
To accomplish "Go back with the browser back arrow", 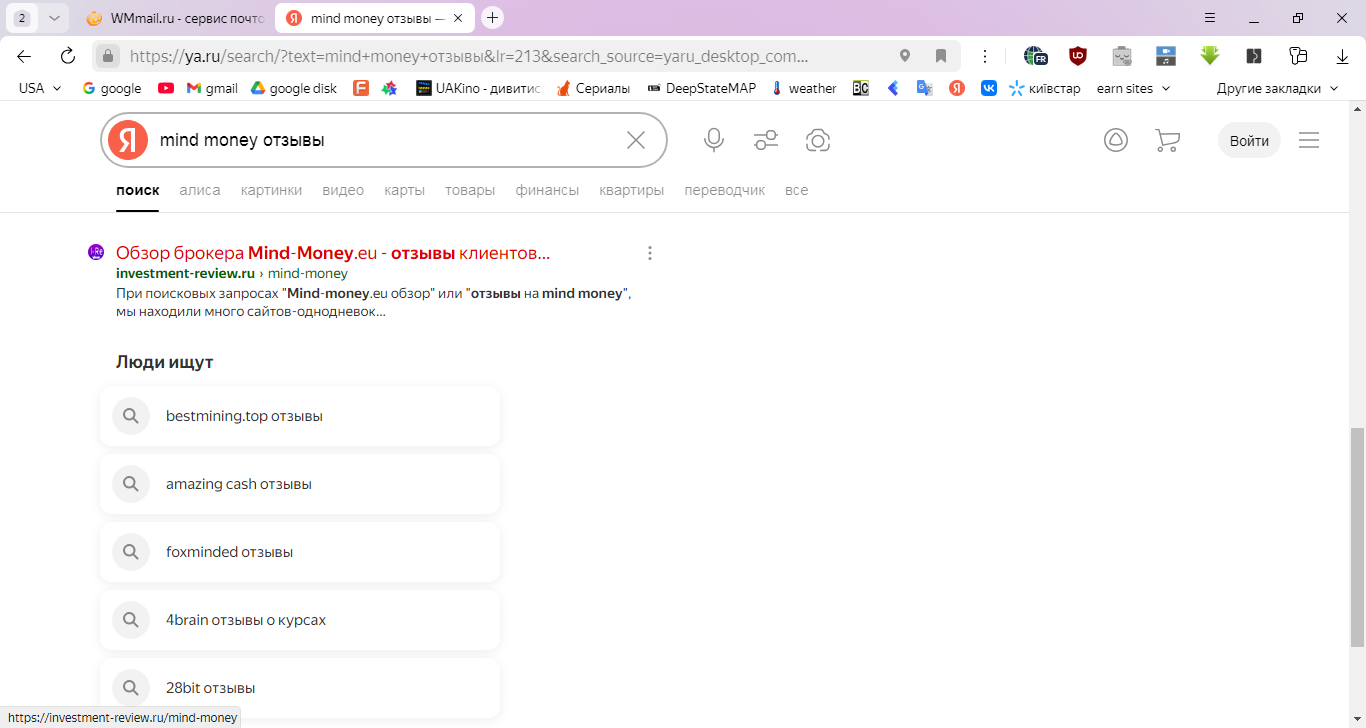I will click(x=24, y=56).
